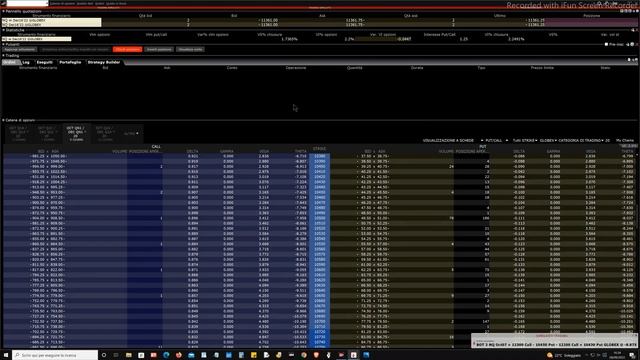The width and height of the screenshot is (640, 360).
Task: Click the call-side VEGA column header
Action: (264, 151)
